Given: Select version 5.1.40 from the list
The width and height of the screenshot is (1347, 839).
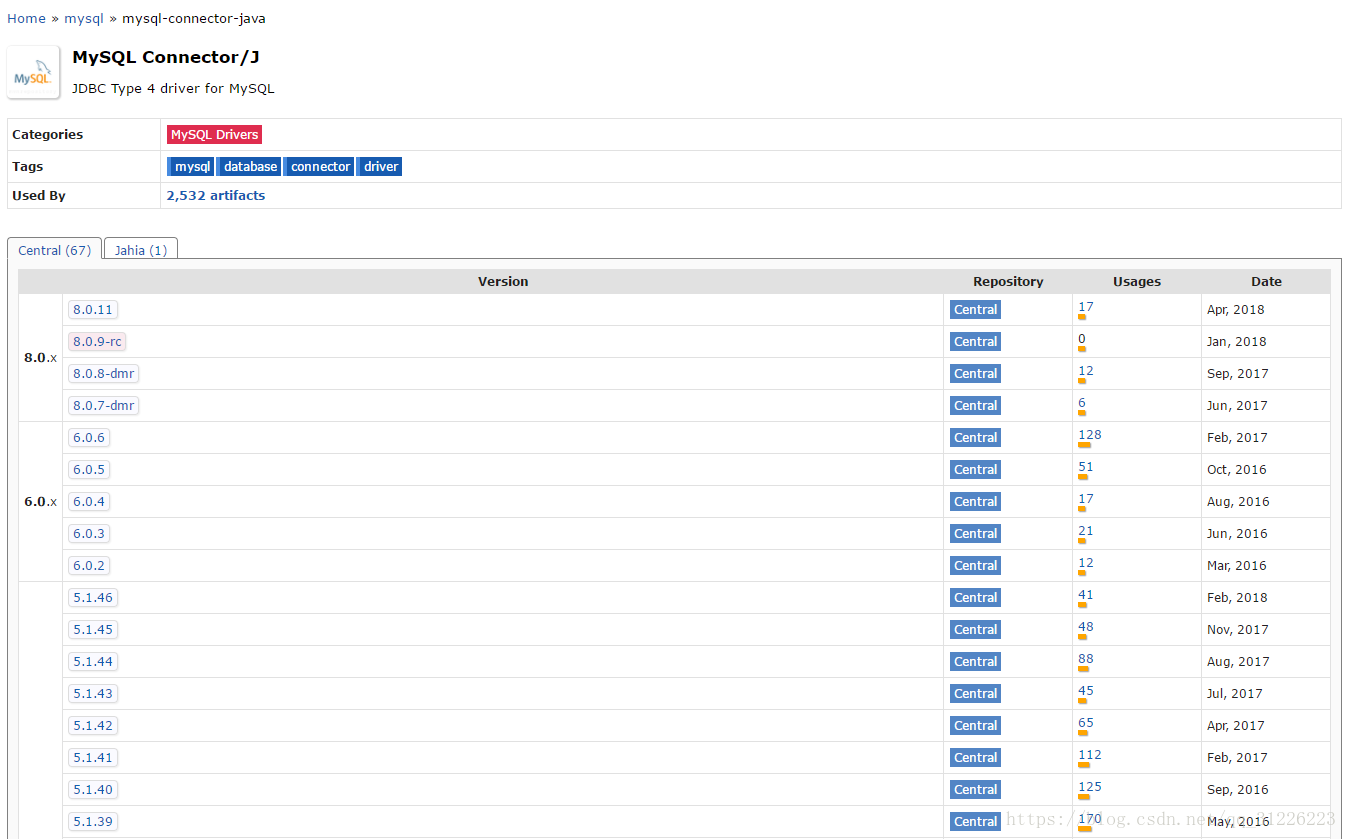Looking at the screenshot, I should pyautogui.click(x=92, y=789).
